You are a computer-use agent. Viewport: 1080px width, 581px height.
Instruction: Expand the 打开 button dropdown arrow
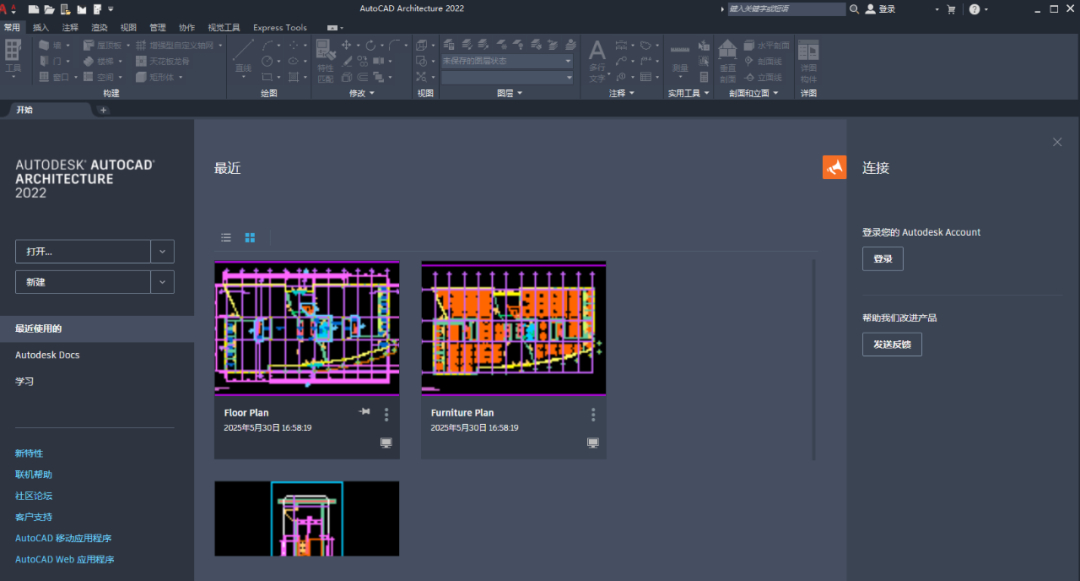[x=162, y=252]
